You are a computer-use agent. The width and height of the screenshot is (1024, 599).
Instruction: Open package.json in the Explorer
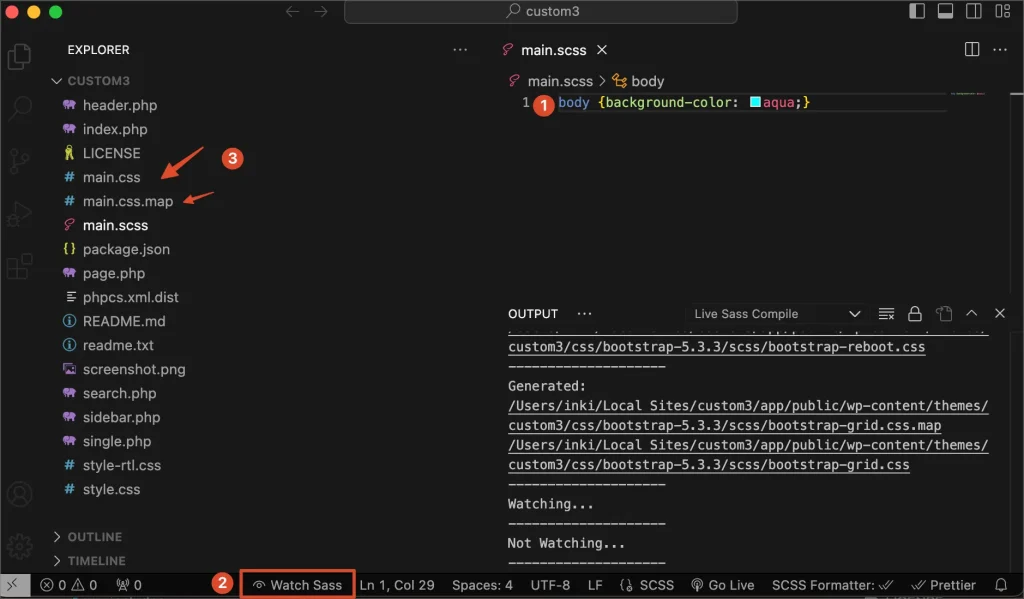point(126,249)
